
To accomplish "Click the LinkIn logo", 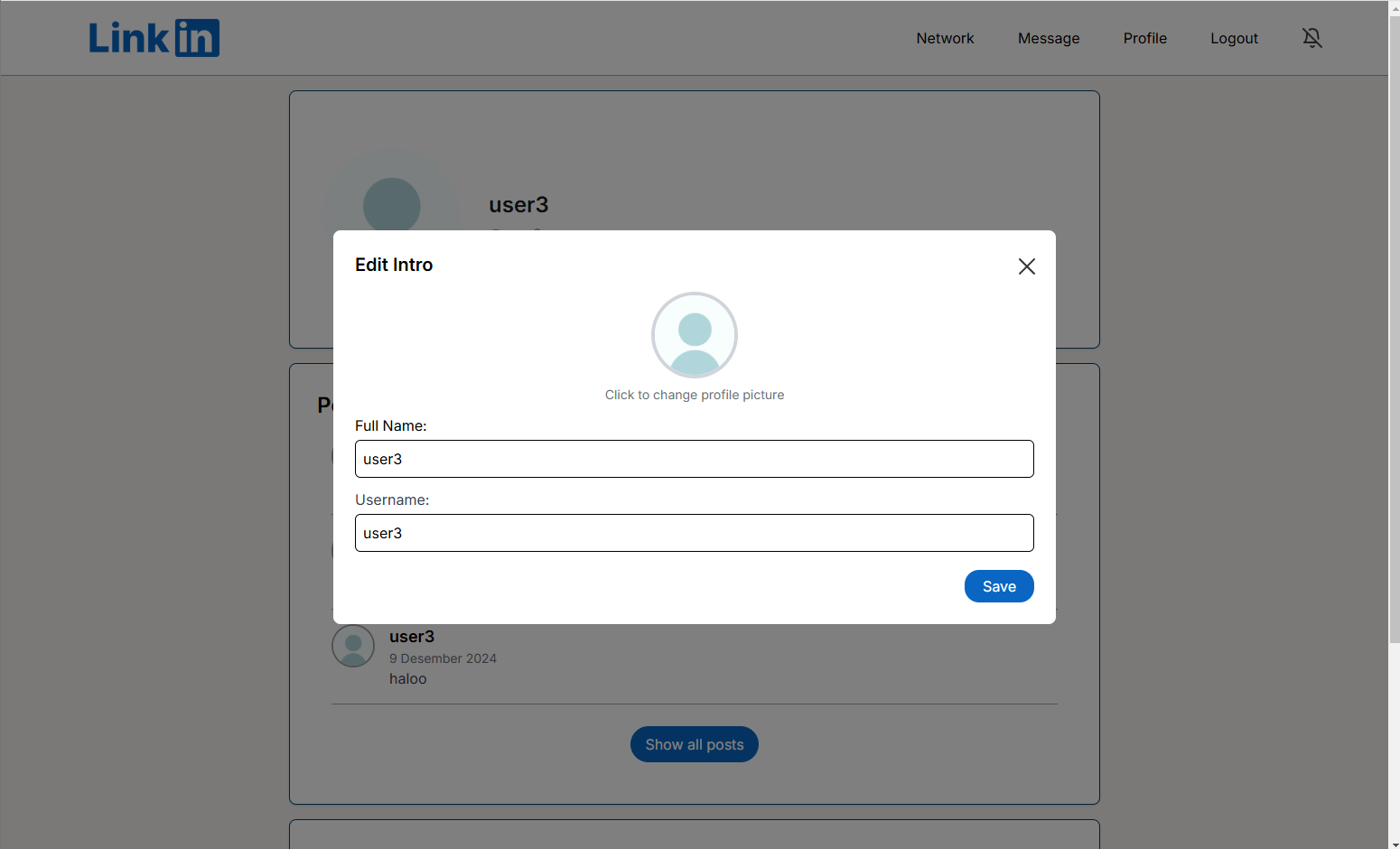I will [x=154, y=38].
